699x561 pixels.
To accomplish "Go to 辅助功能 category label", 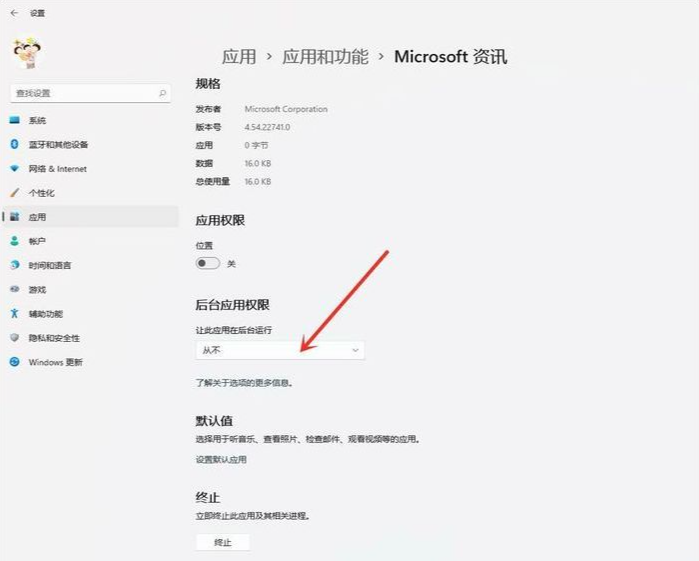I will pyautogui.click(x=46, y=314).
